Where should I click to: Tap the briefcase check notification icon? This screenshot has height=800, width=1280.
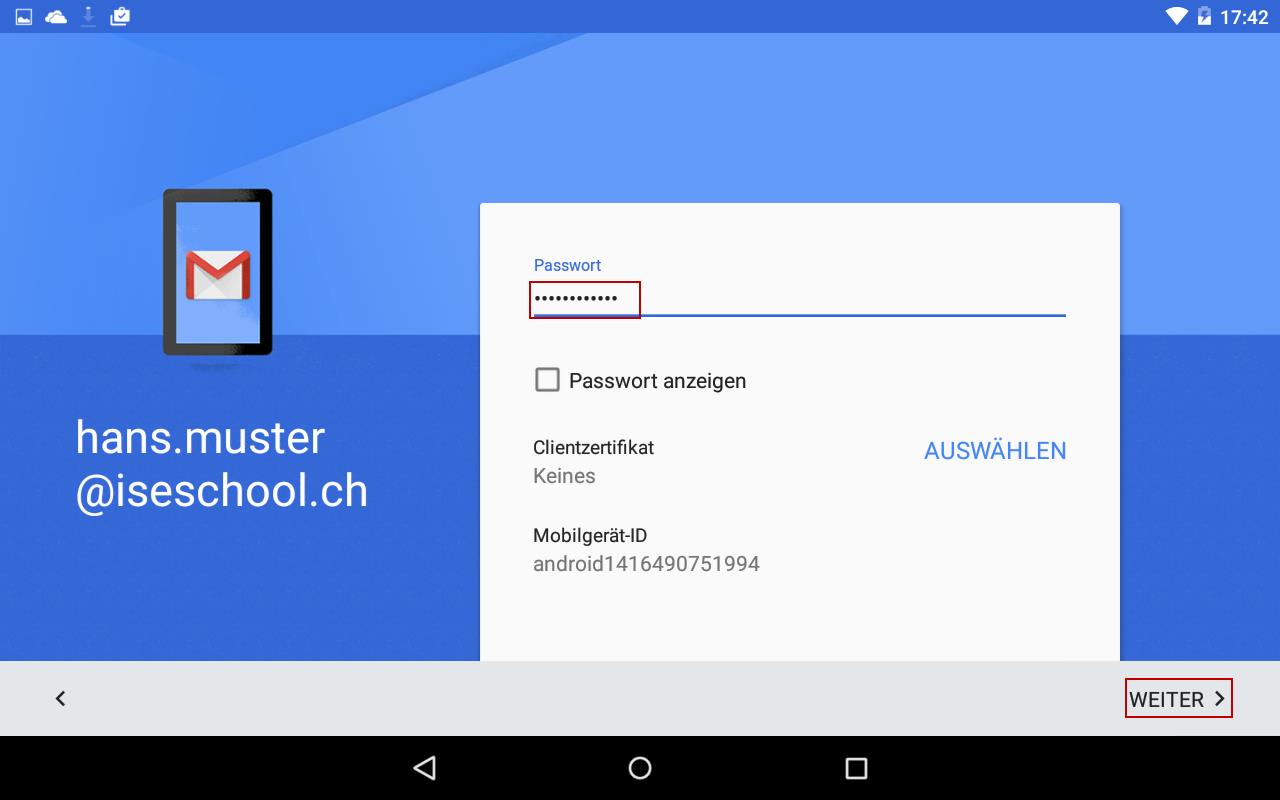[120, 16]
